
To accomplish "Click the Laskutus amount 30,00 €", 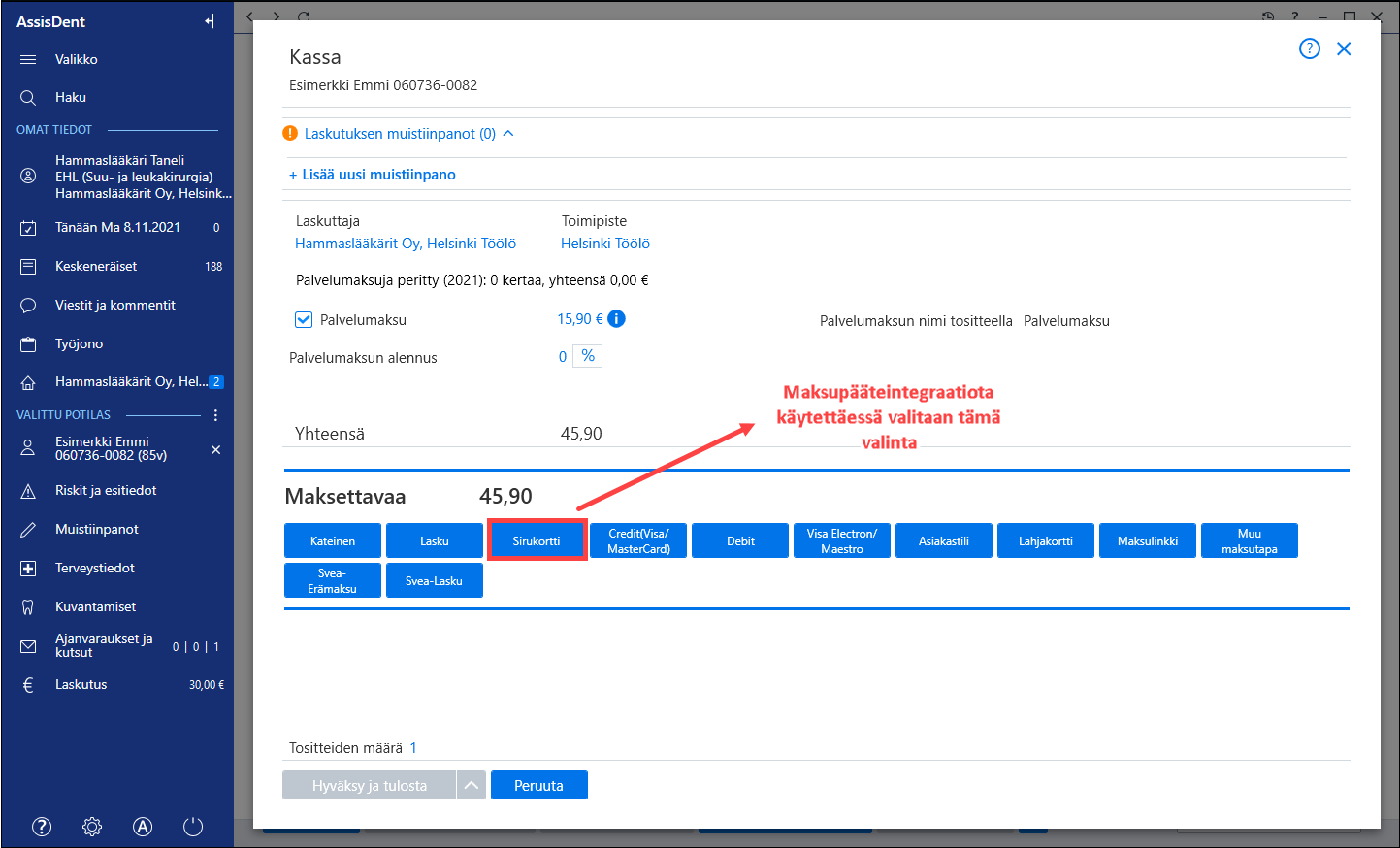I will pos(207,685).
